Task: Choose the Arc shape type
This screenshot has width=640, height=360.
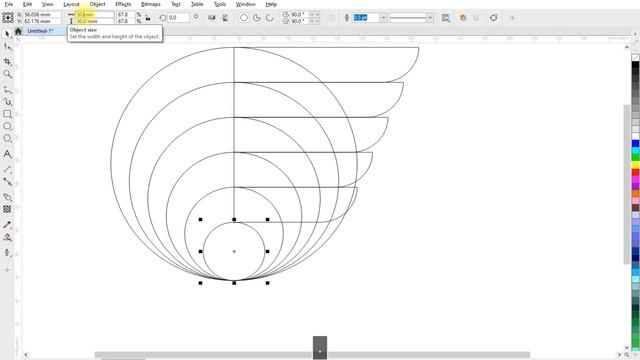Action: 270,18
